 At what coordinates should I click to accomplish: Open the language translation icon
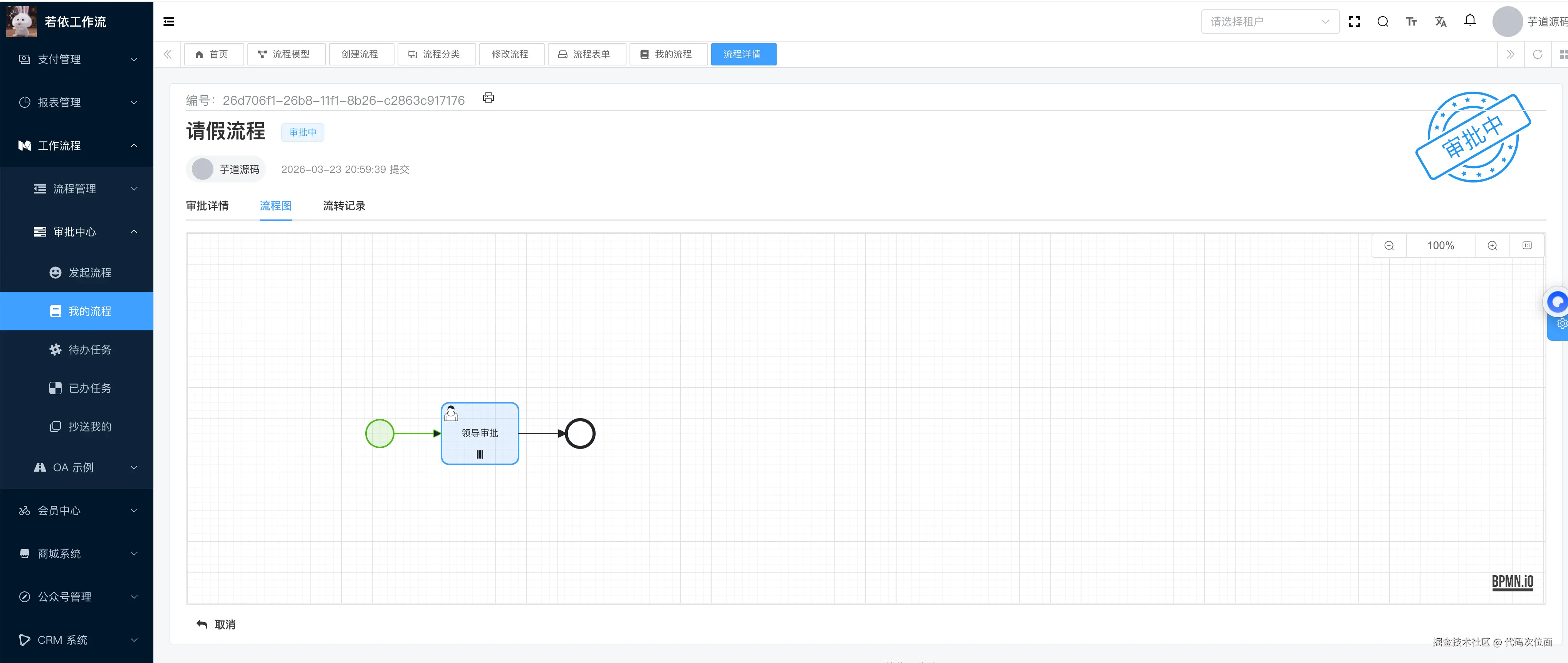[1440, 22]
